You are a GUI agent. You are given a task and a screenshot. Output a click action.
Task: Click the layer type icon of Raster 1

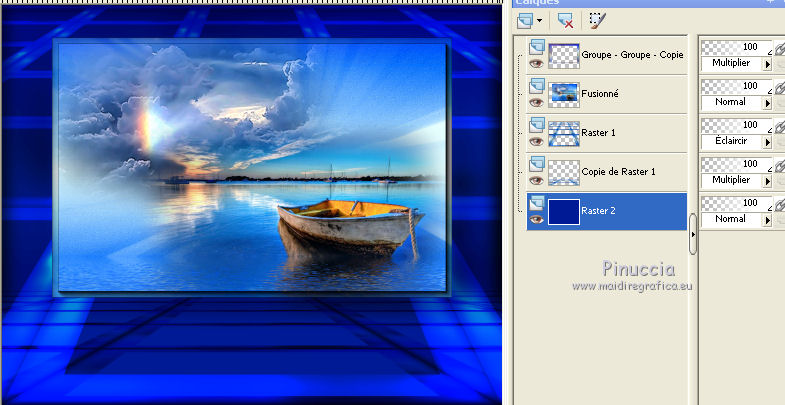coord(537,125)
